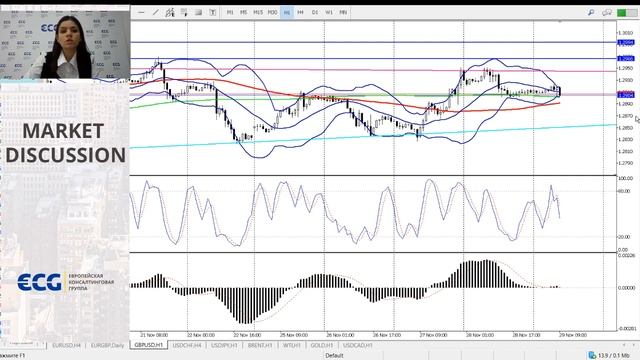
Task: Click the current price label on price axis
Action: 626,95
